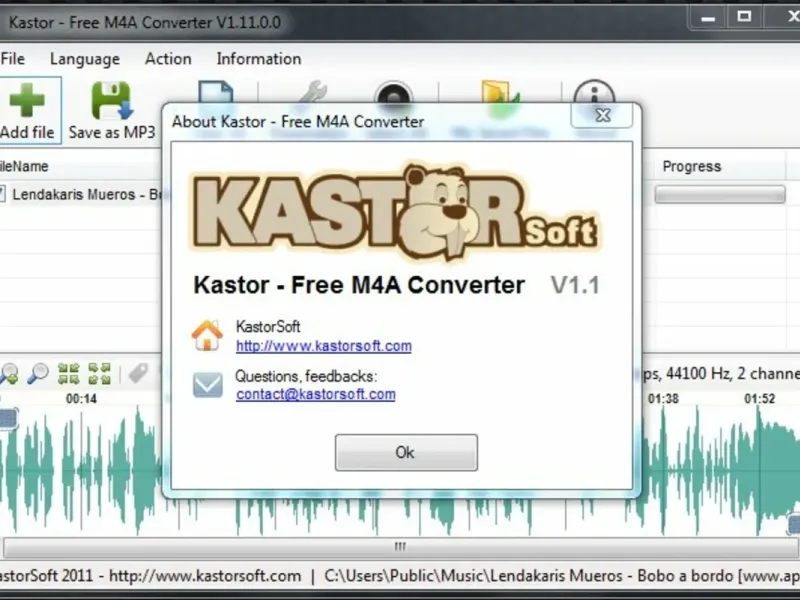The image size is (800, 600).
Task: Select the Lendakaris Mueros file row
Action: point(82,194)
